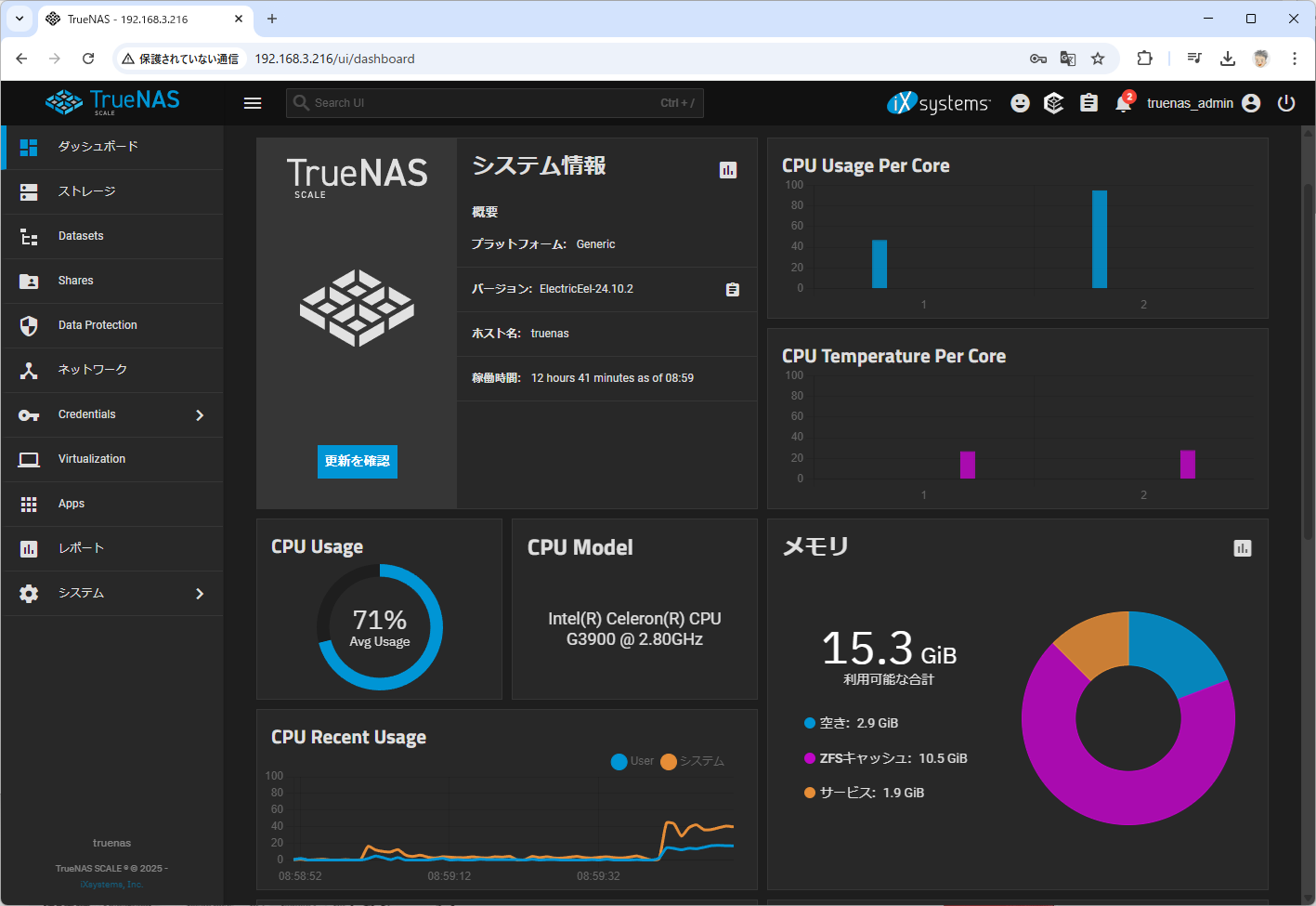Expand the Credentials submenu chevron
Screen dimensions: 1316x906
[200, 415]
